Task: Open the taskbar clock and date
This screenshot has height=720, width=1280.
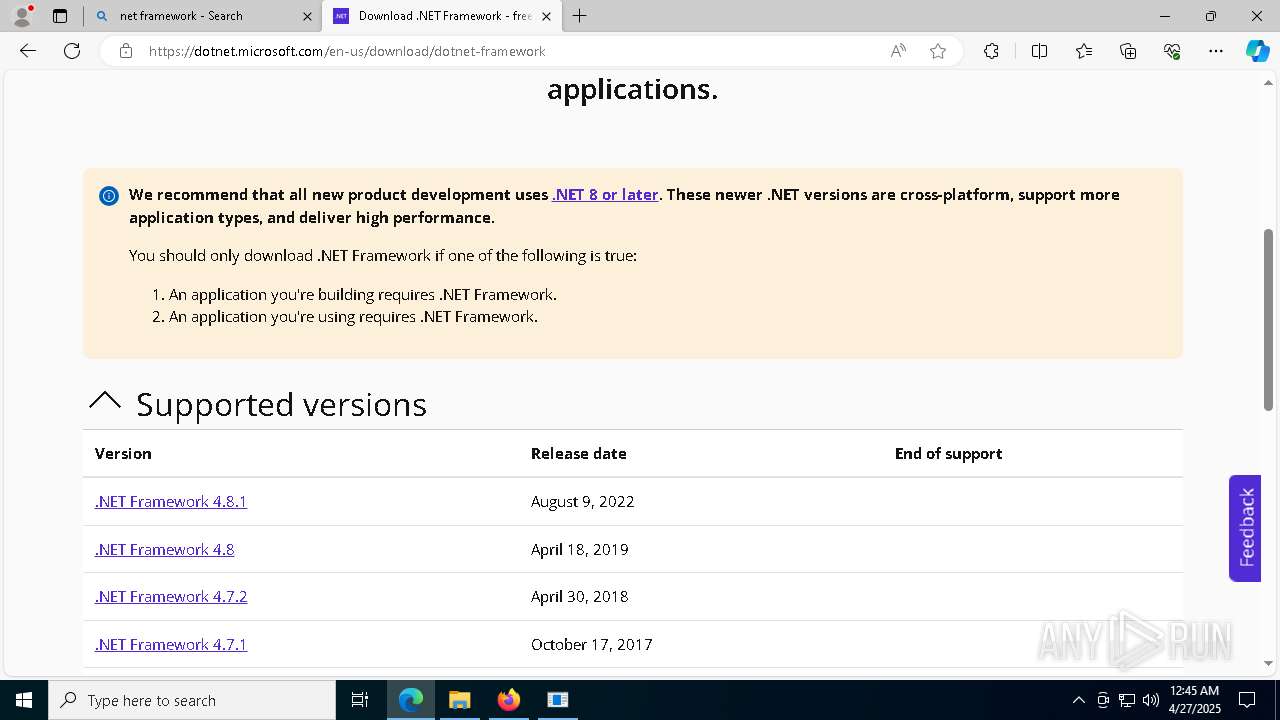Action: click(1194, 700)
